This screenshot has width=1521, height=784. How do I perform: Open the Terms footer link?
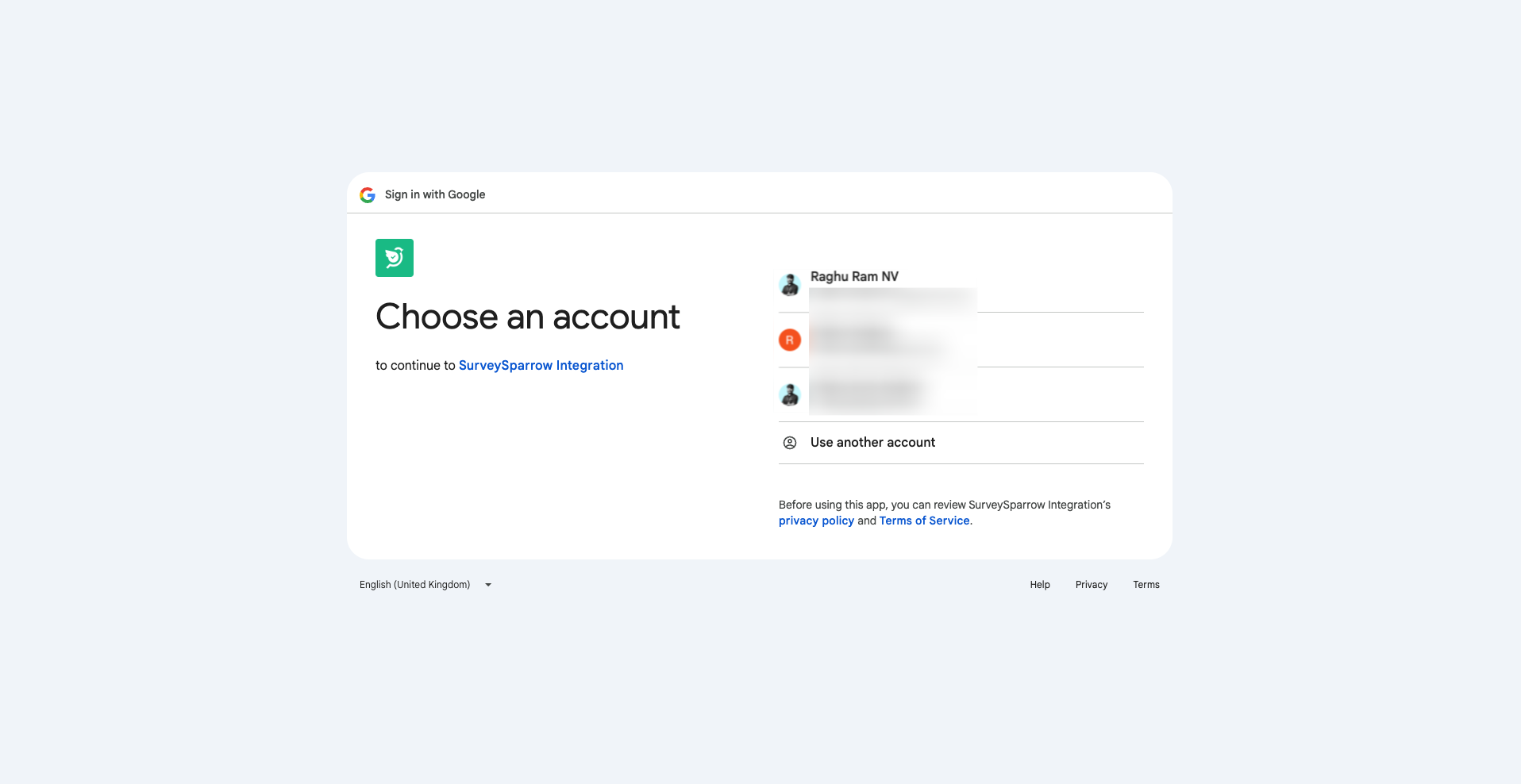point(1146,585)
